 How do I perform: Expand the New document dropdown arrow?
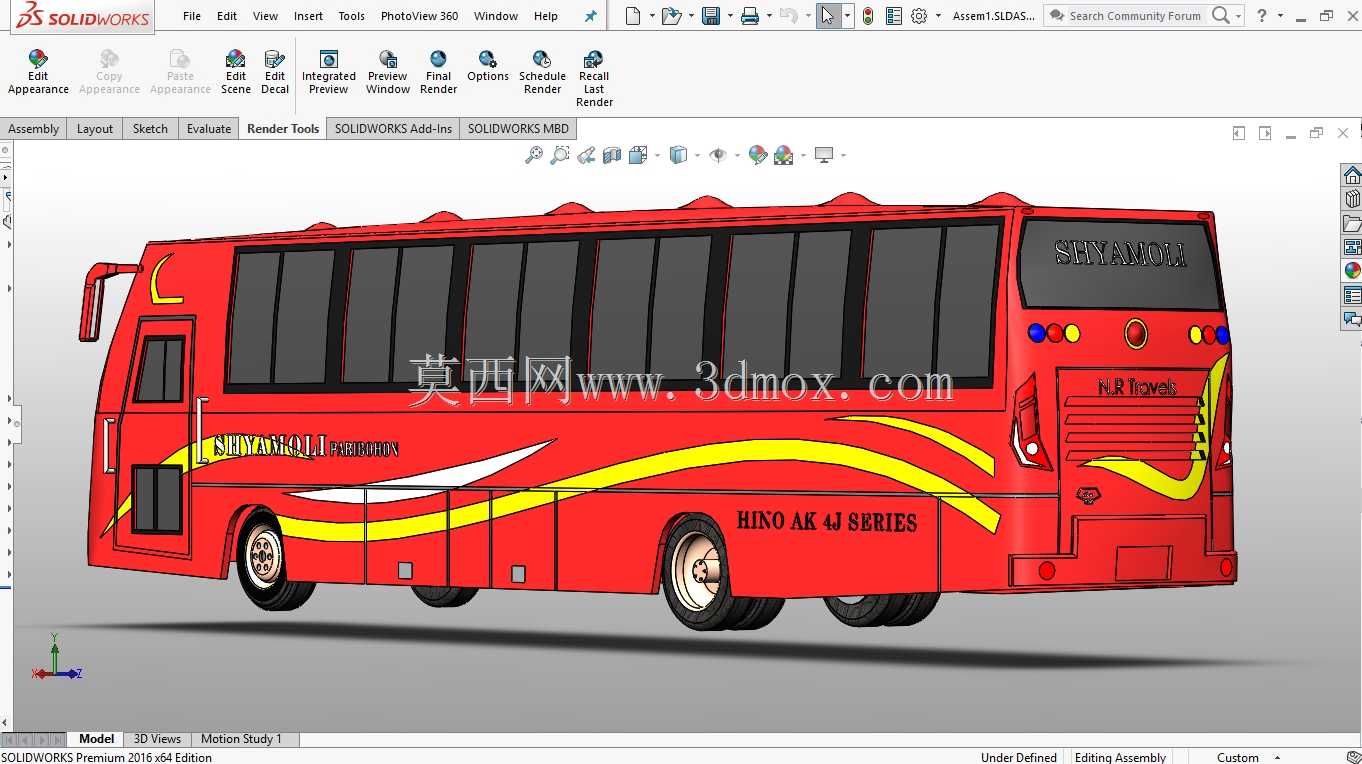651,16
